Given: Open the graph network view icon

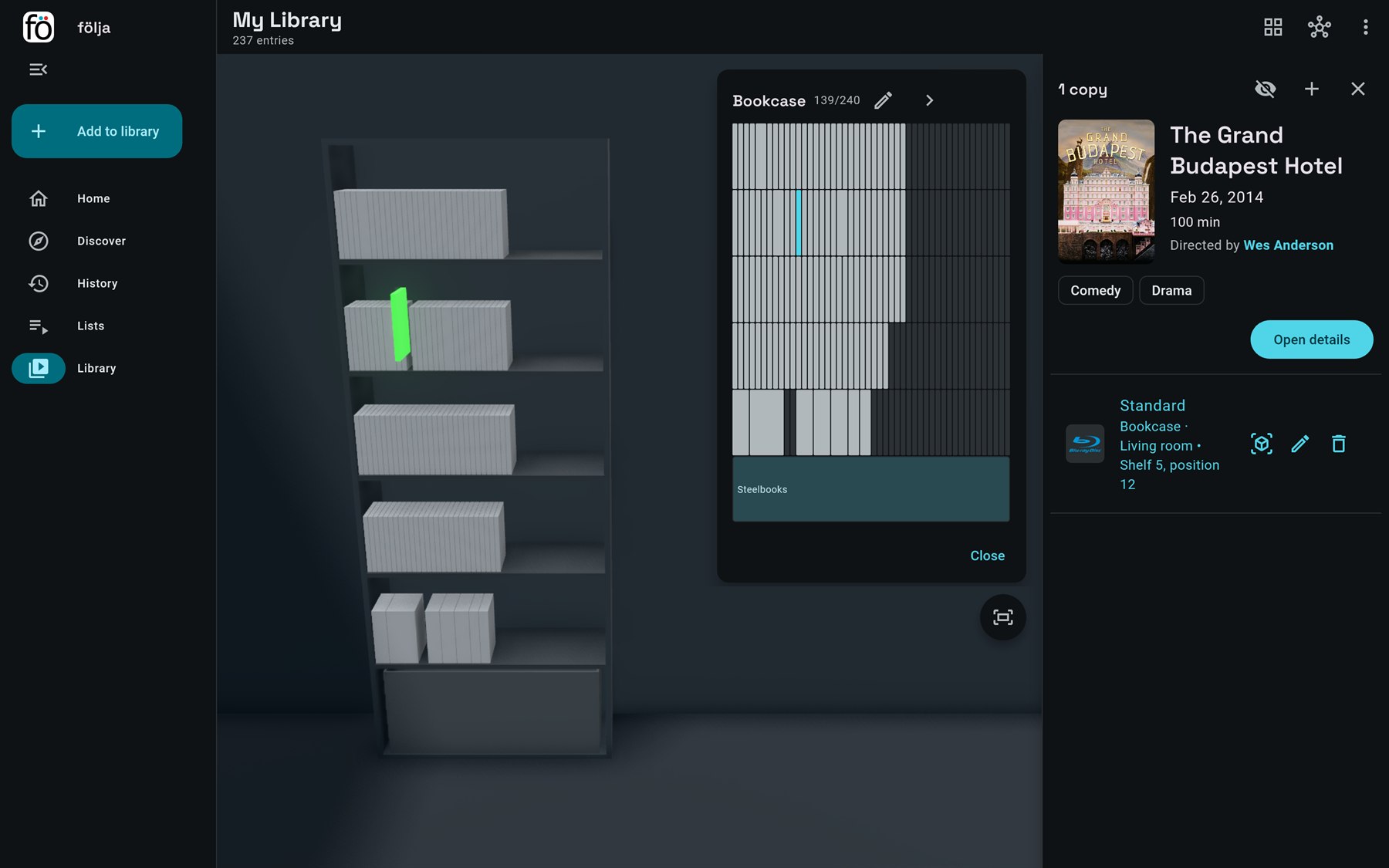Looking at the screenshot, I should (1320, 27).
